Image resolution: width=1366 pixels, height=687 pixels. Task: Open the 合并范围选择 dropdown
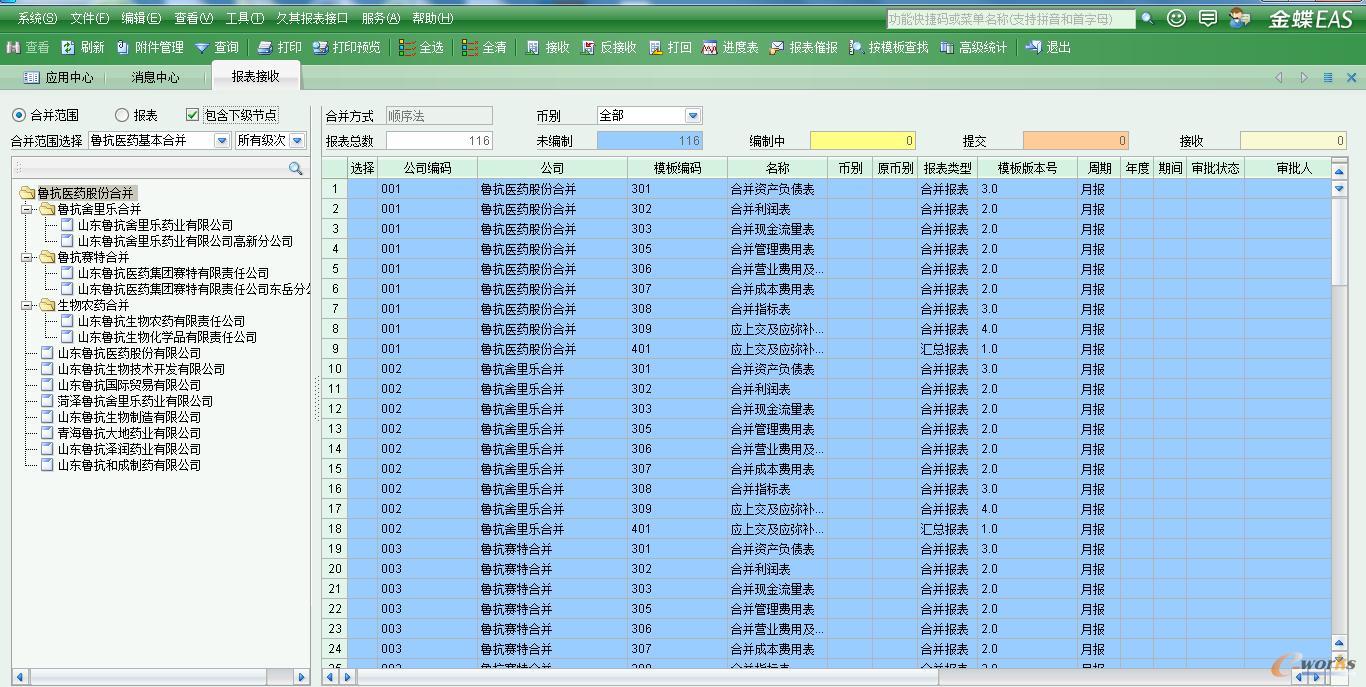click(x=222, y=141)
